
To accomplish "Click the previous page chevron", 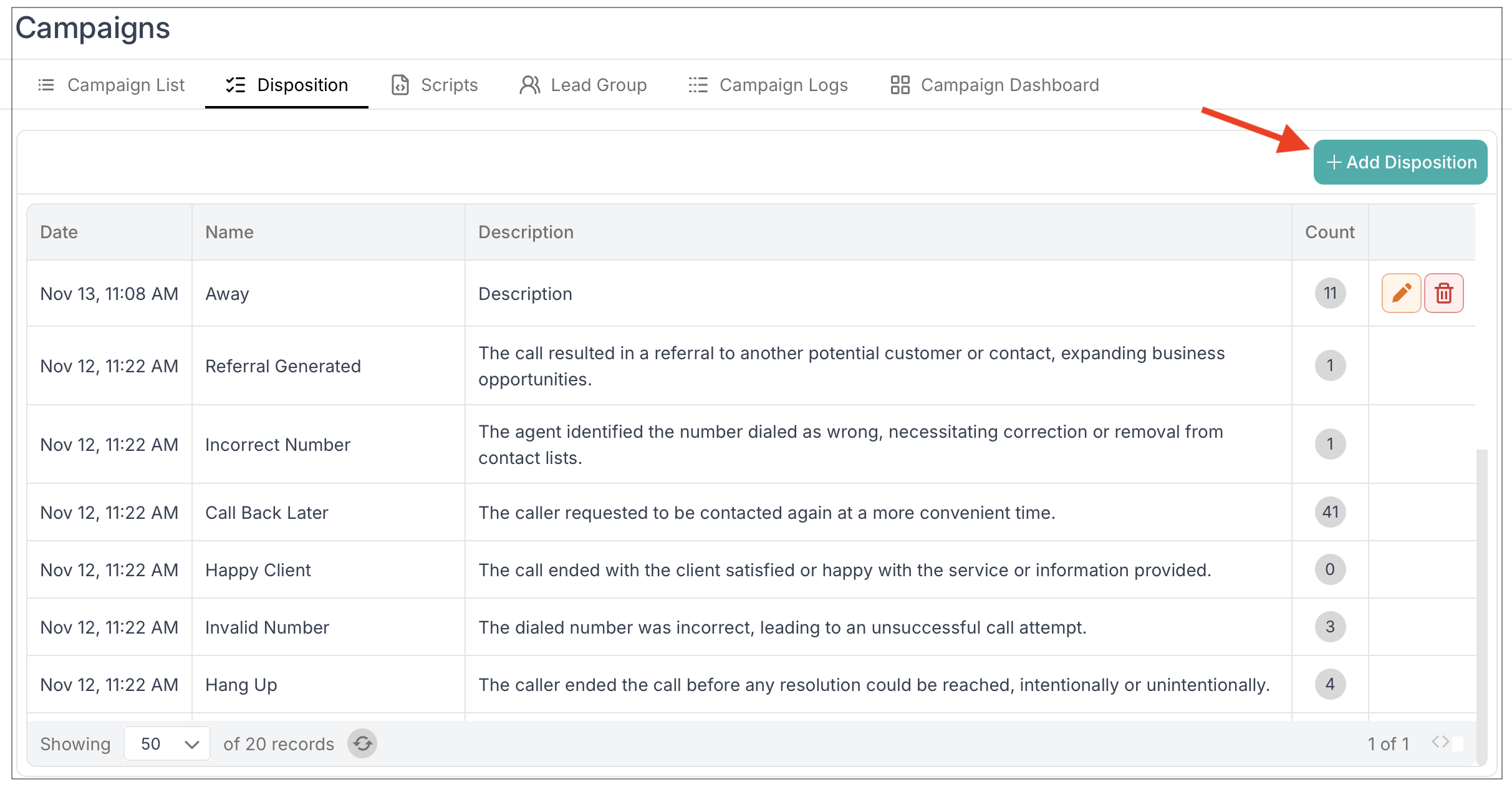I will pyautogui.click(x=1435, y=741).
